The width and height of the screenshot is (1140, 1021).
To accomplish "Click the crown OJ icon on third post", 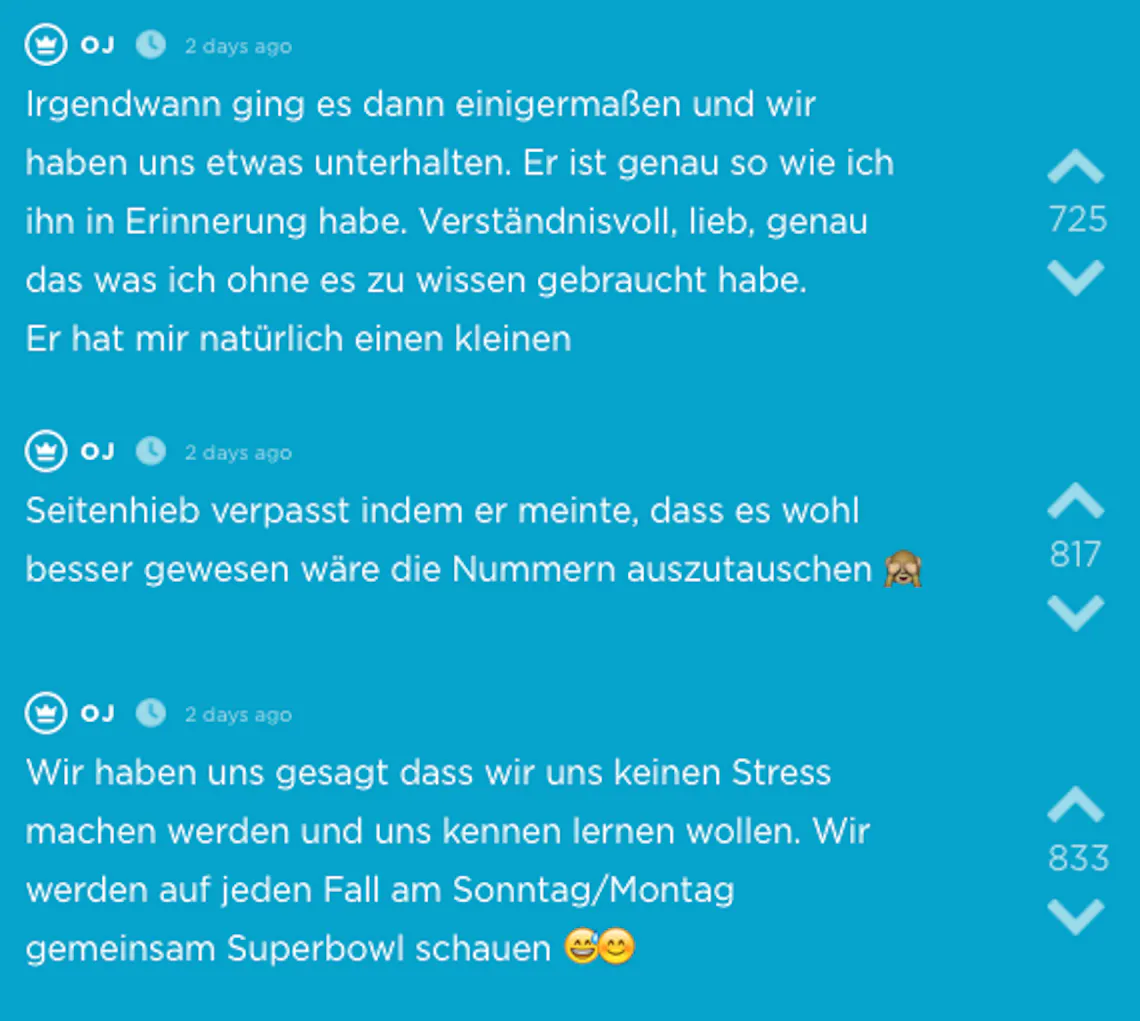I will (46, 713).
